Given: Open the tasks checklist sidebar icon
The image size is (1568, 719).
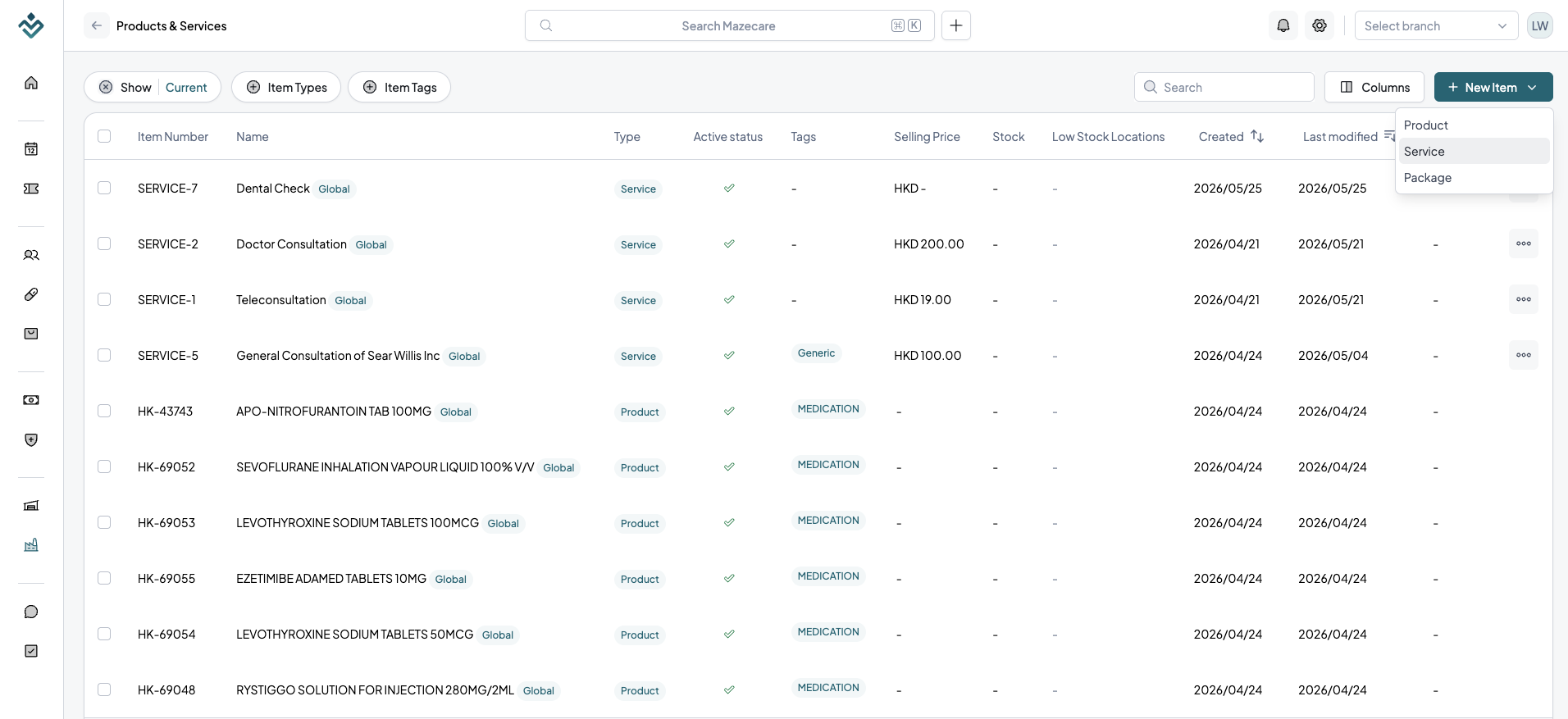Looking at the screenshot, I should pos(31,651).
